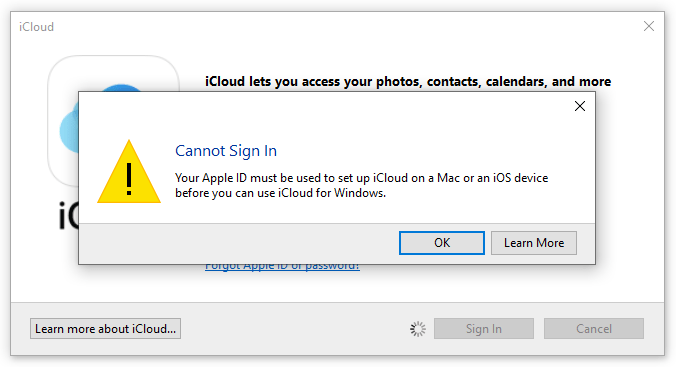This screenshot has height=367, width=676.
Task: Click the yellow warning triangle icon
Action: click(129, 172)
